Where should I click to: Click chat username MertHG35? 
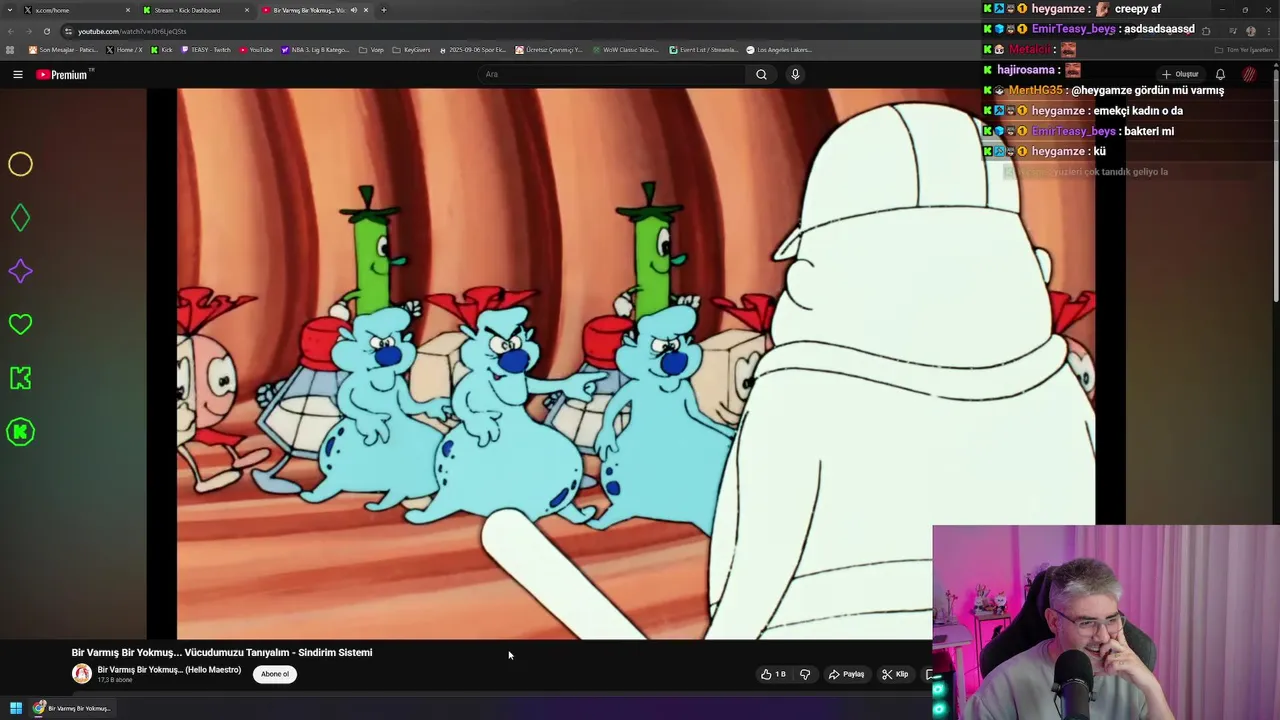1035,90
